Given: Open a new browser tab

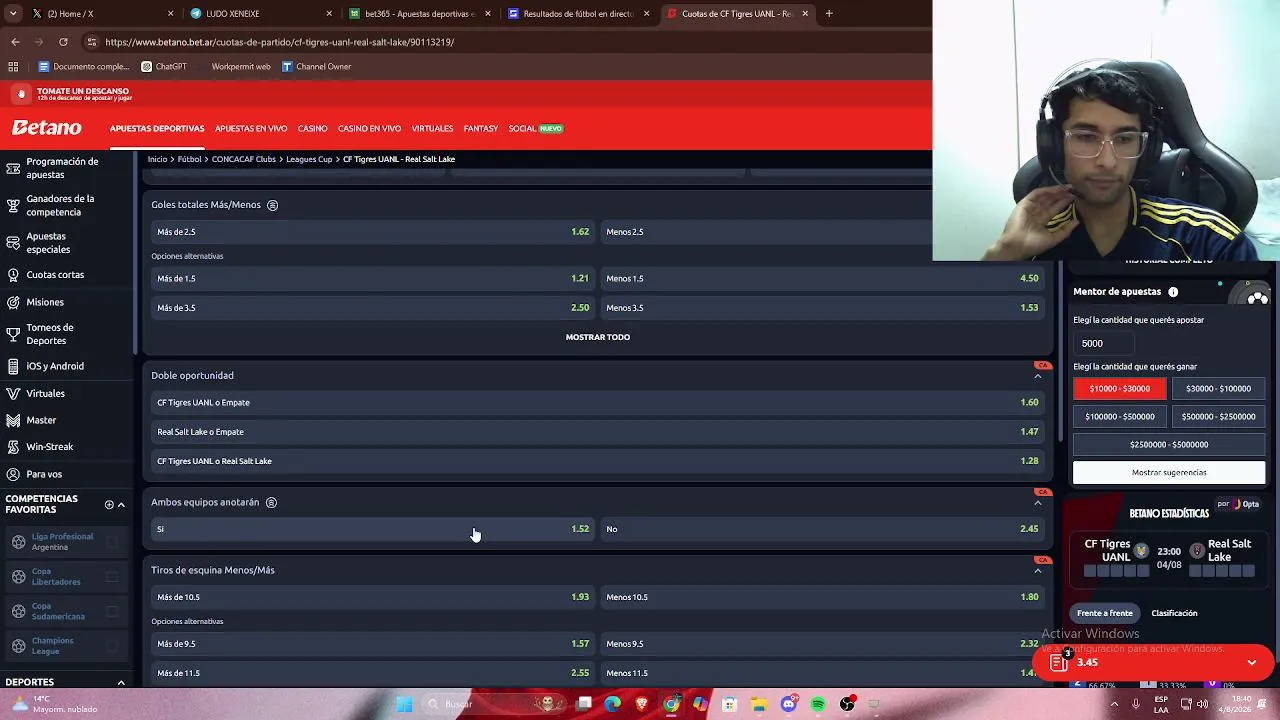Looking at the screenshot, I should 829,14.
